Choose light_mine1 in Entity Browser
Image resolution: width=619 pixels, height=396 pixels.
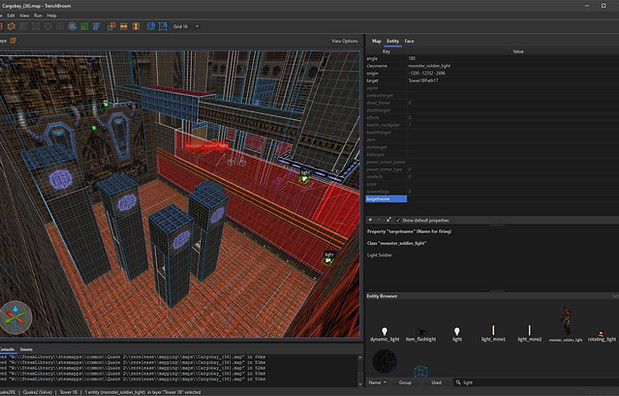(x=493, y=333)
